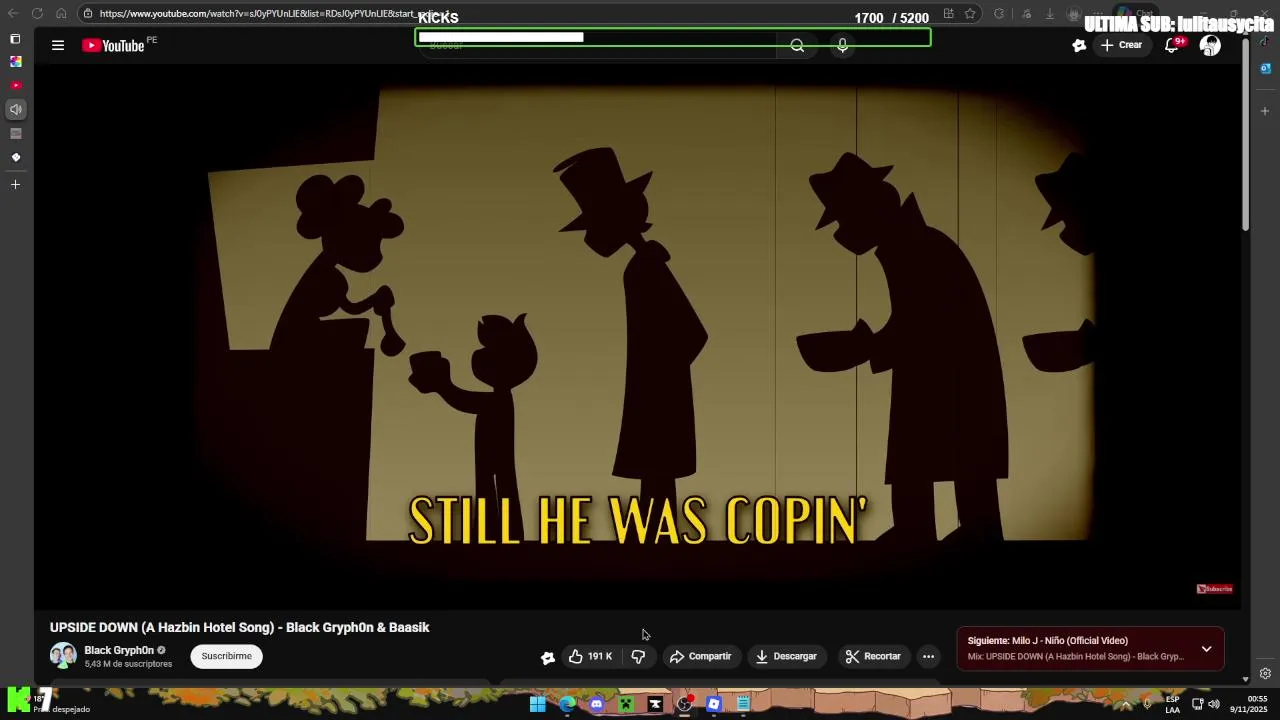Screen dimensions: 1280x720
Task: Open the YouTube account avatar menu
Action: (x=1210, y=45)
